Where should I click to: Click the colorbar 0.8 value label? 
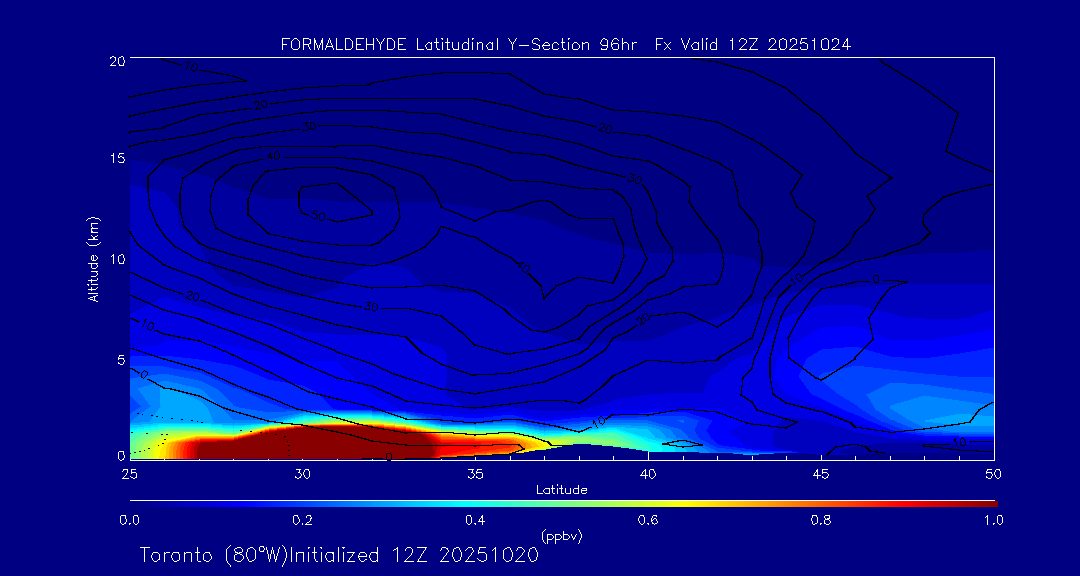click(x=821, y=520)
